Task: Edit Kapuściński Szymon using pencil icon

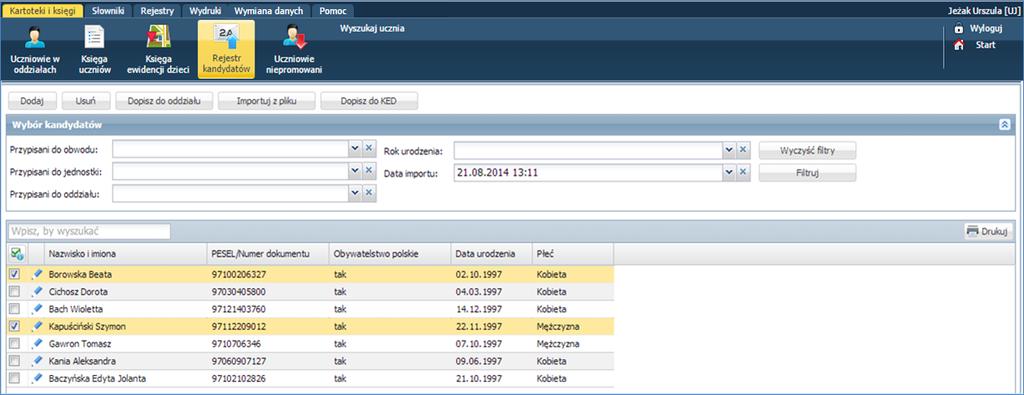Action: tap(37, 326)
